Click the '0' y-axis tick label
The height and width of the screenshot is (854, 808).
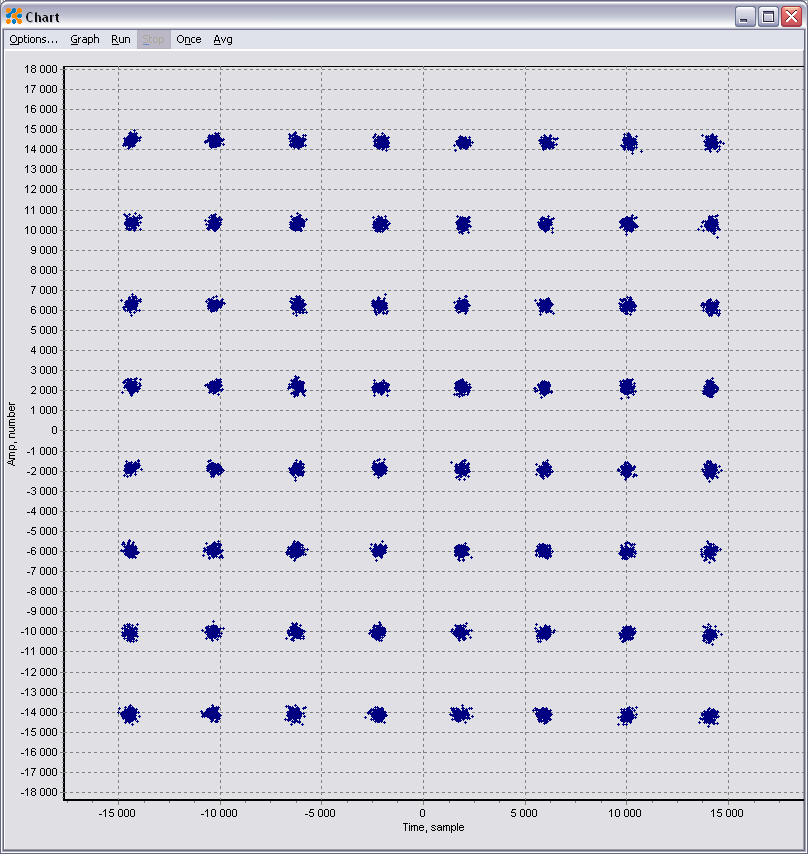(54, 430)
